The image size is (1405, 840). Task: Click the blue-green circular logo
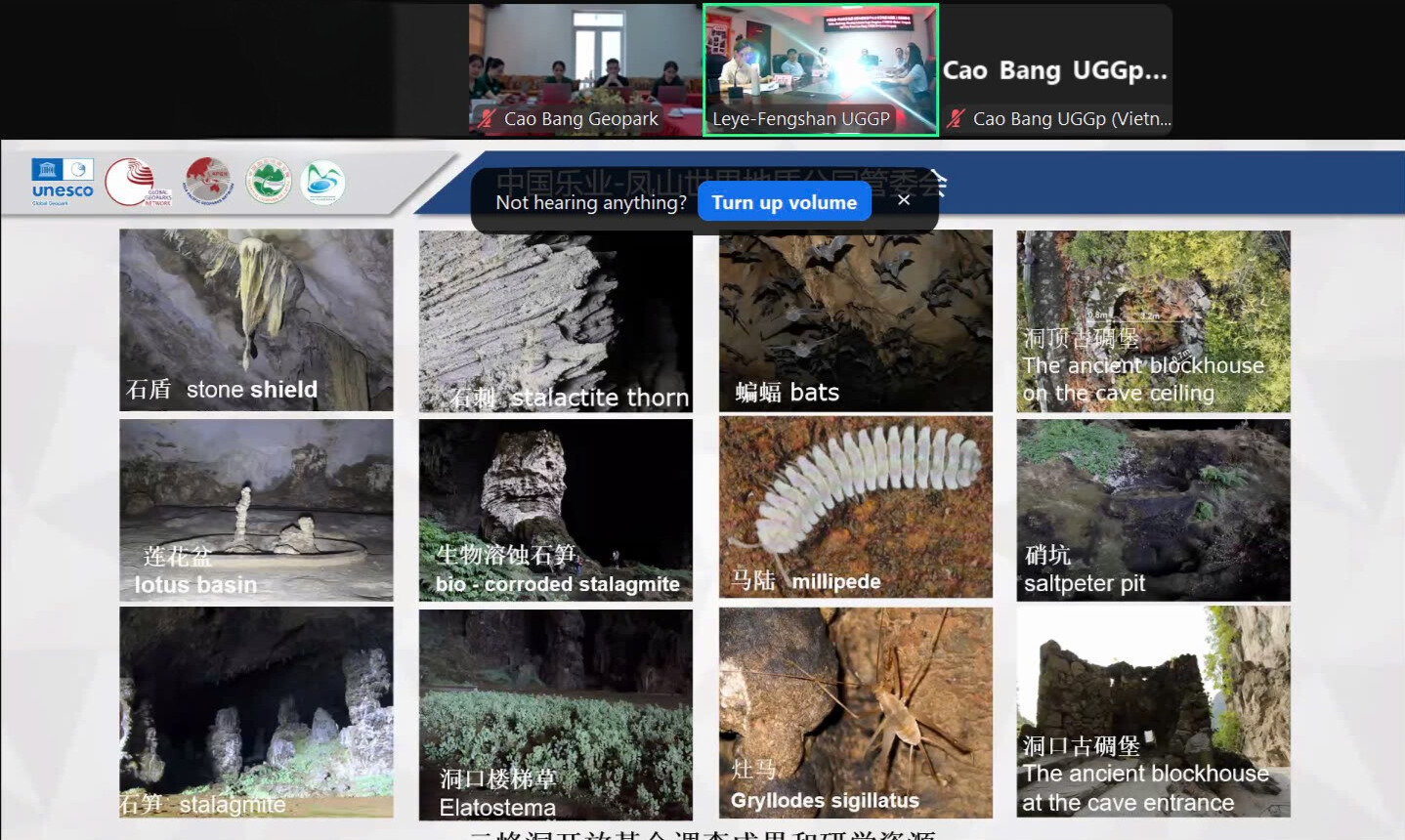[x=323, y=183]
